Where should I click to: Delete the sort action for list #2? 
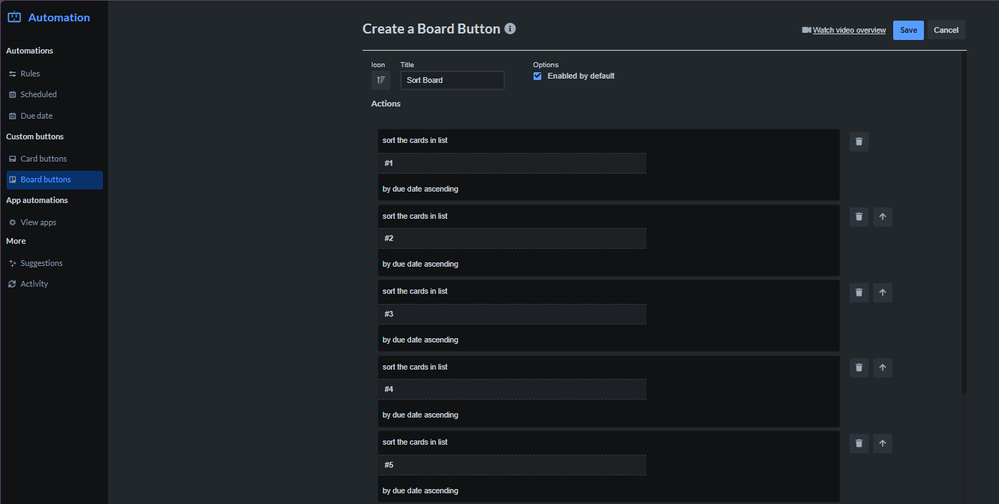pos(859,217)
